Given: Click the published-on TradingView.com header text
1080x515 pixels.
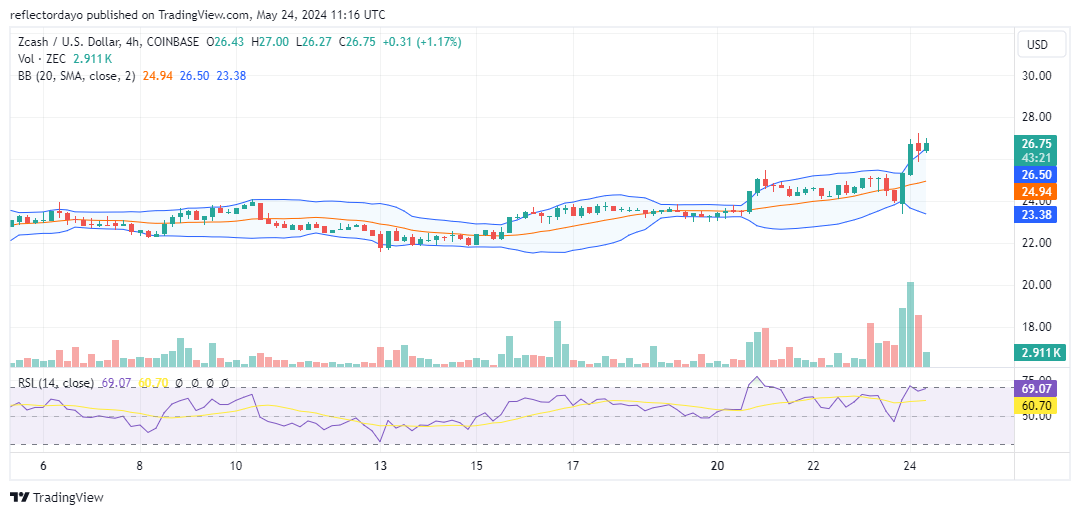Looking at the screenshot, I should [198, 14].
